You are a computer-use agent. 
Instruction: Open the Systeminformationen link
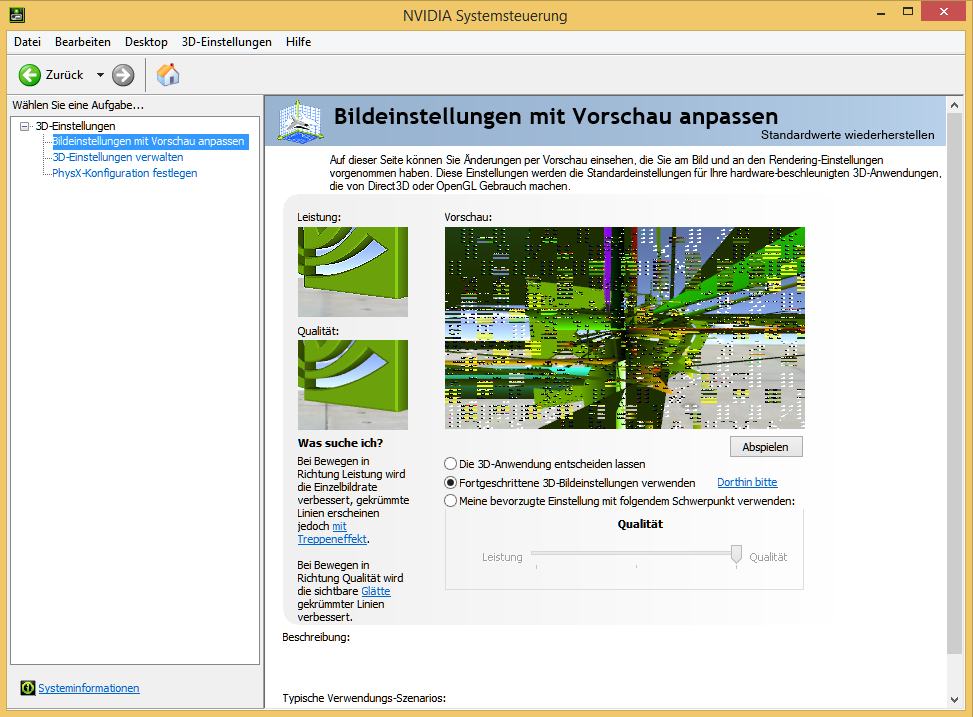(89, 688)
